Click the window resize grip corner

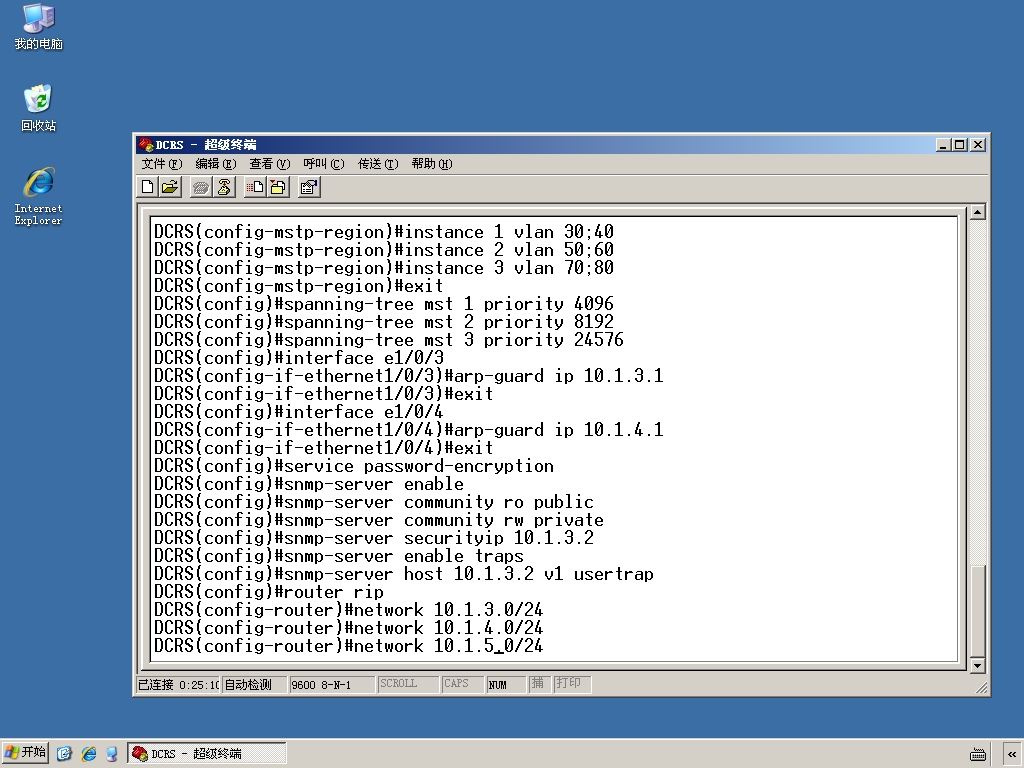point(981,686)
